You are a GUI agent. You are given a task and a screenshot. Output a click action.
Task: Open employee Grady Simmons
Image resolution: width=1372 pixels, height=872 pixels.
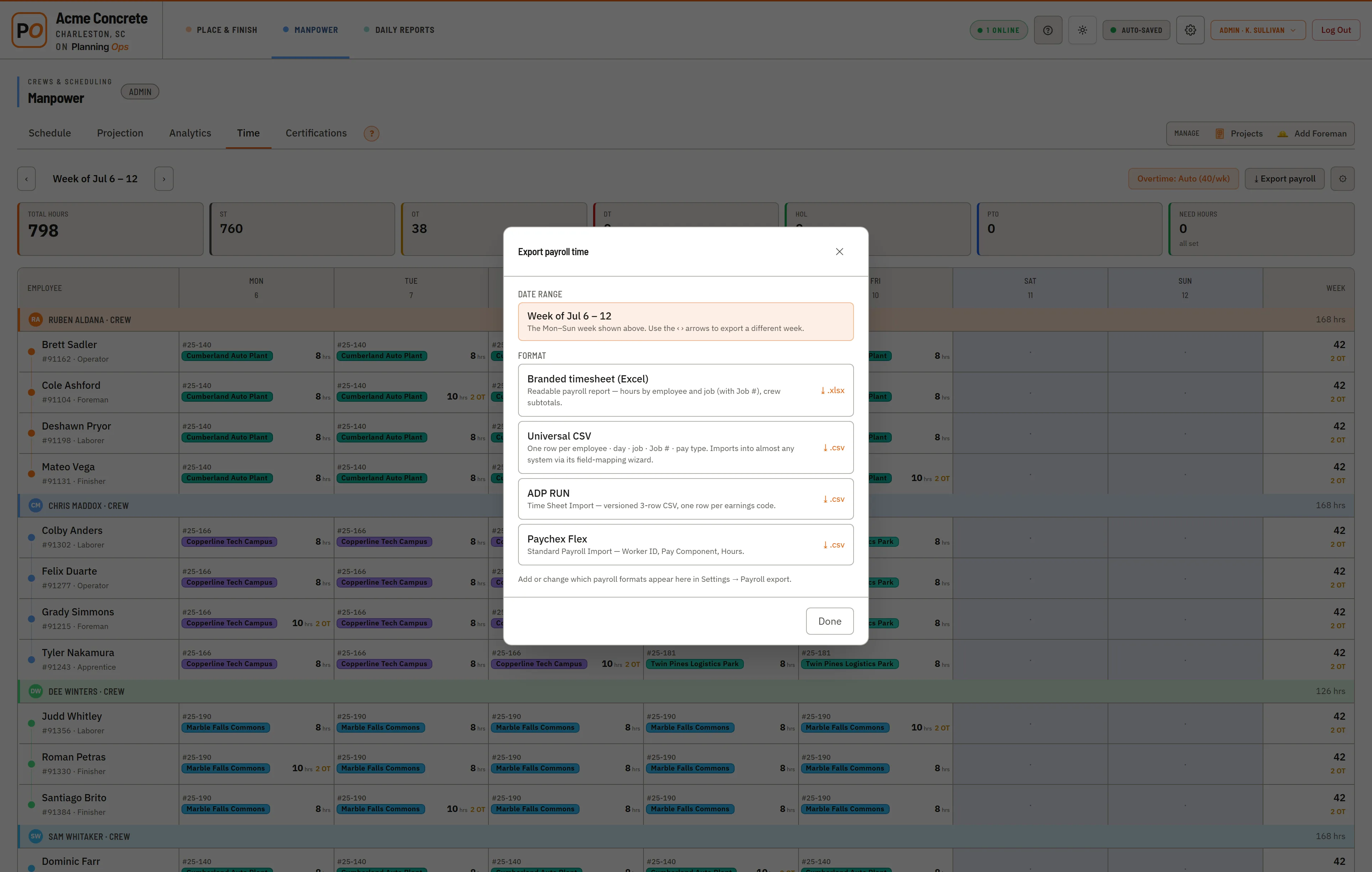pyautogui.click(x=78, y=611)
